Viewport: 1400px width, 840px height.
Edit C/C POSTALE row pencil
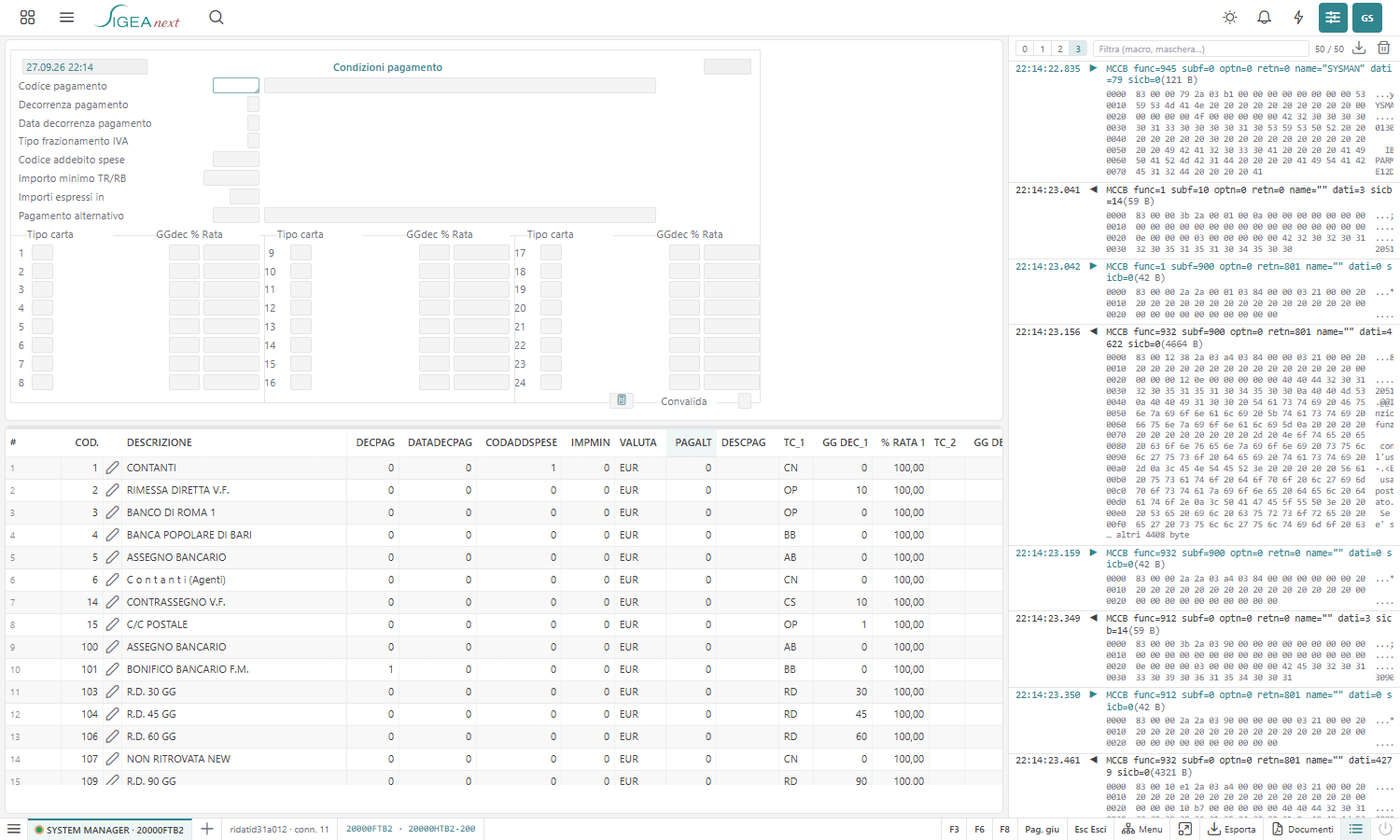point(112,624)
